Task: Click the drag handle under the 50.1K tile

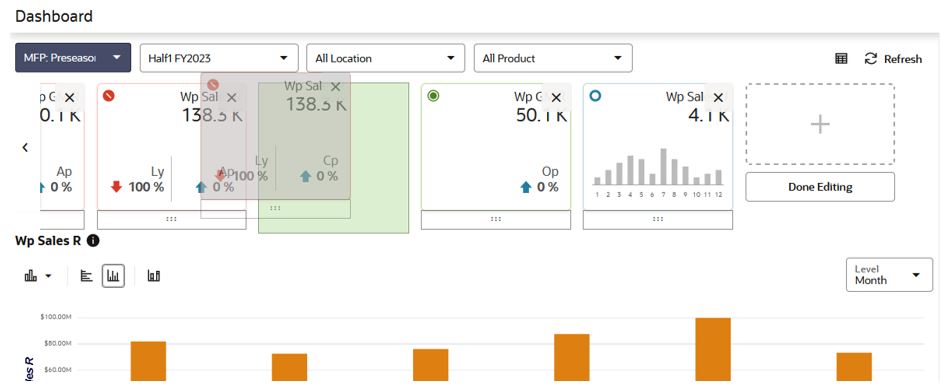Action: (x=496, y=220)
